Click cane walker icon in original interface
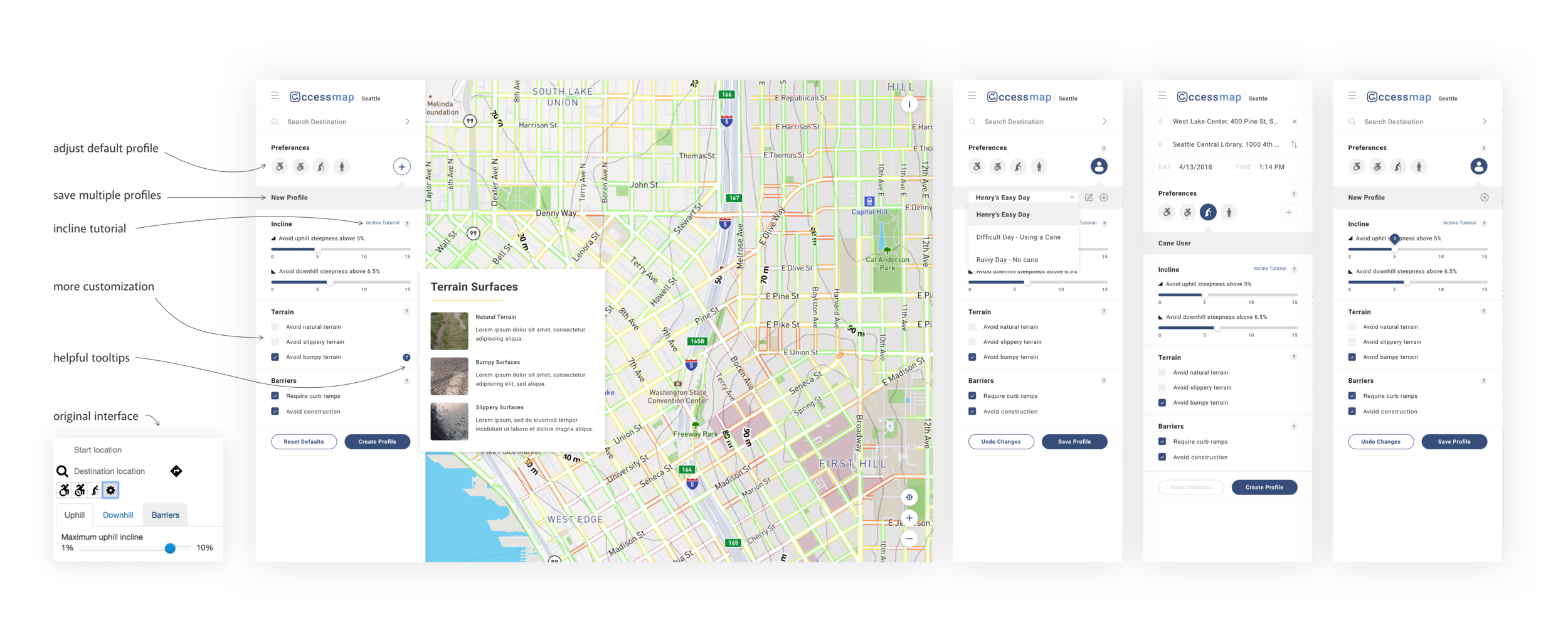This screenshot has width=1568, height=642. [95, 490]
